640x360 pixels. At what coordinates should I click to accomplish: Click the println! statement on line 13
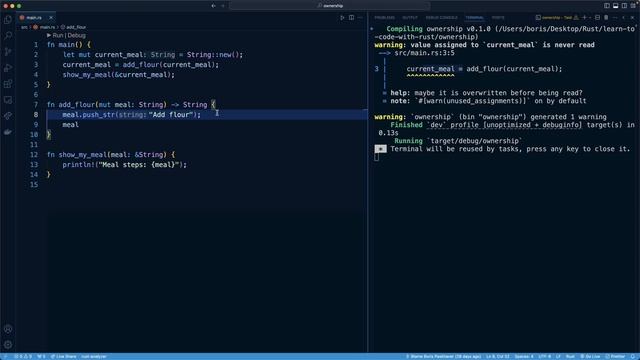pos(124,165)
